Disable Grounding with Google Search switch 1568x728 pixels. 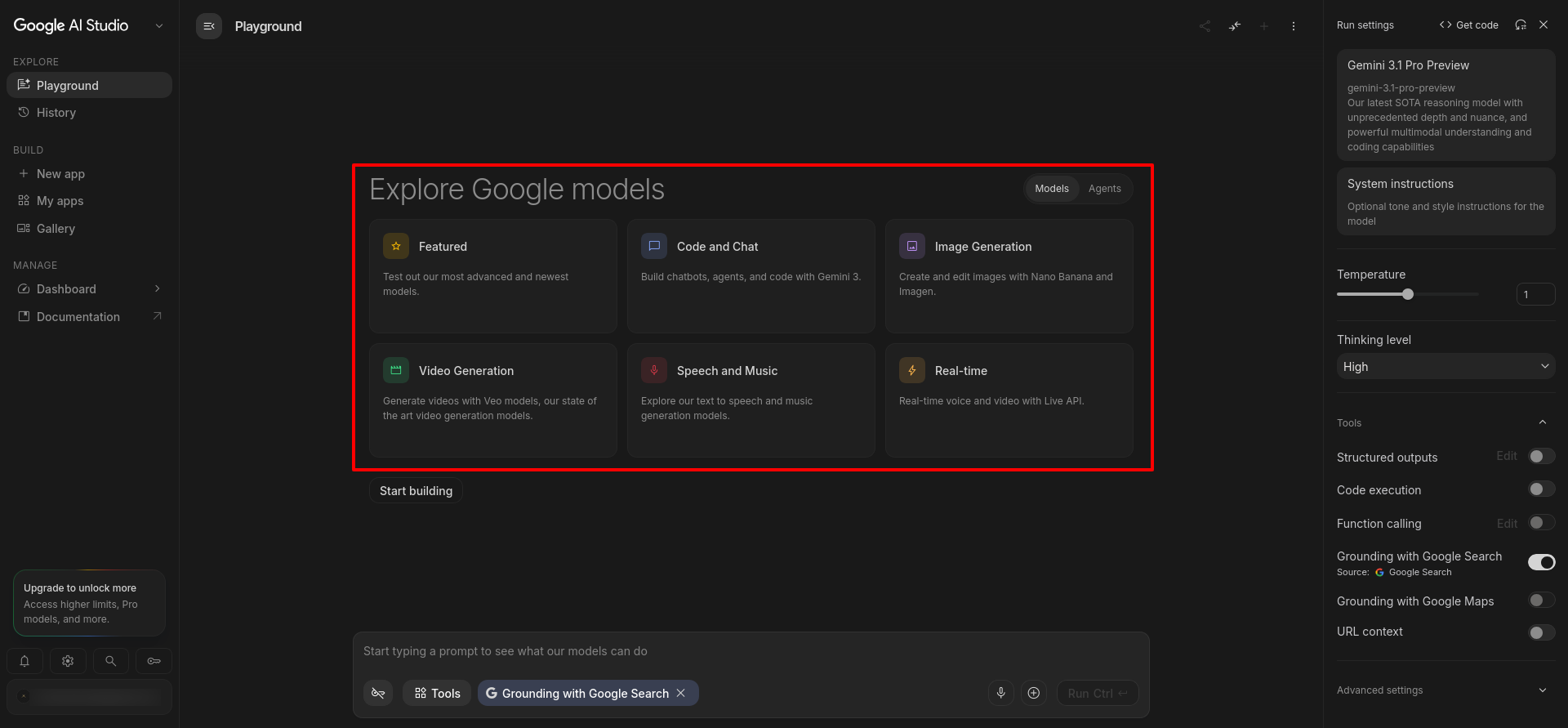(x=1542, y=562)
